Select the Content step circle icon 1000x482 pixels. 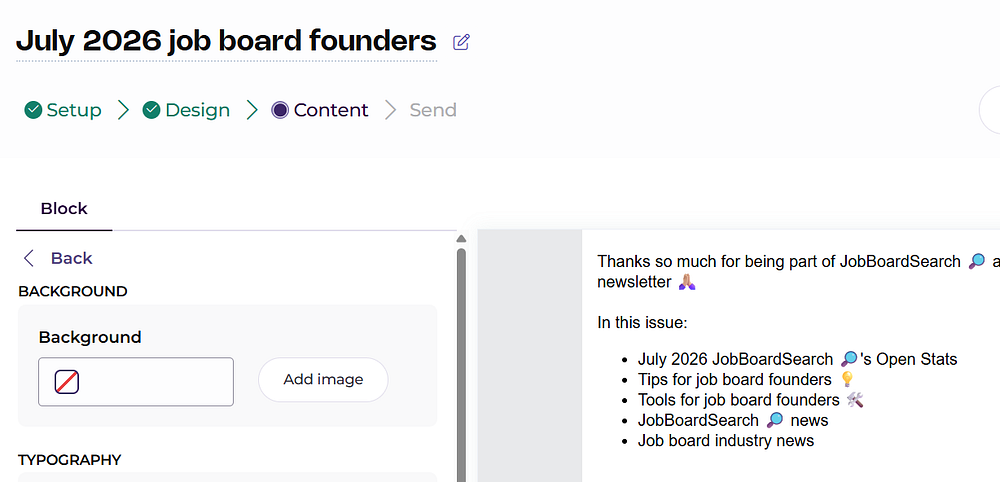pyautogui.click(x=280, y=110)
